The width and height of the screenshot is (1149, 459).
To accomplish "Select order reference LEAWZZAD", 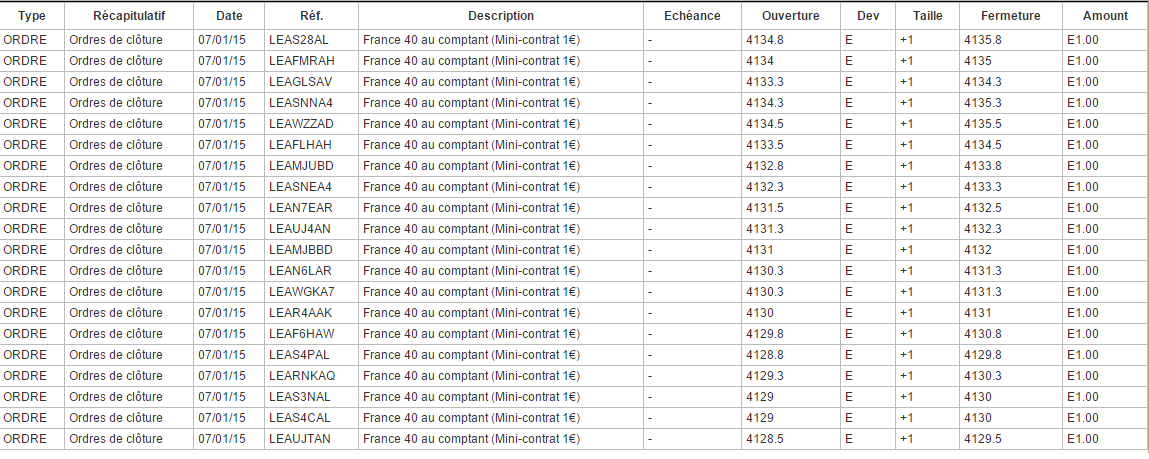I will [301, 124].
